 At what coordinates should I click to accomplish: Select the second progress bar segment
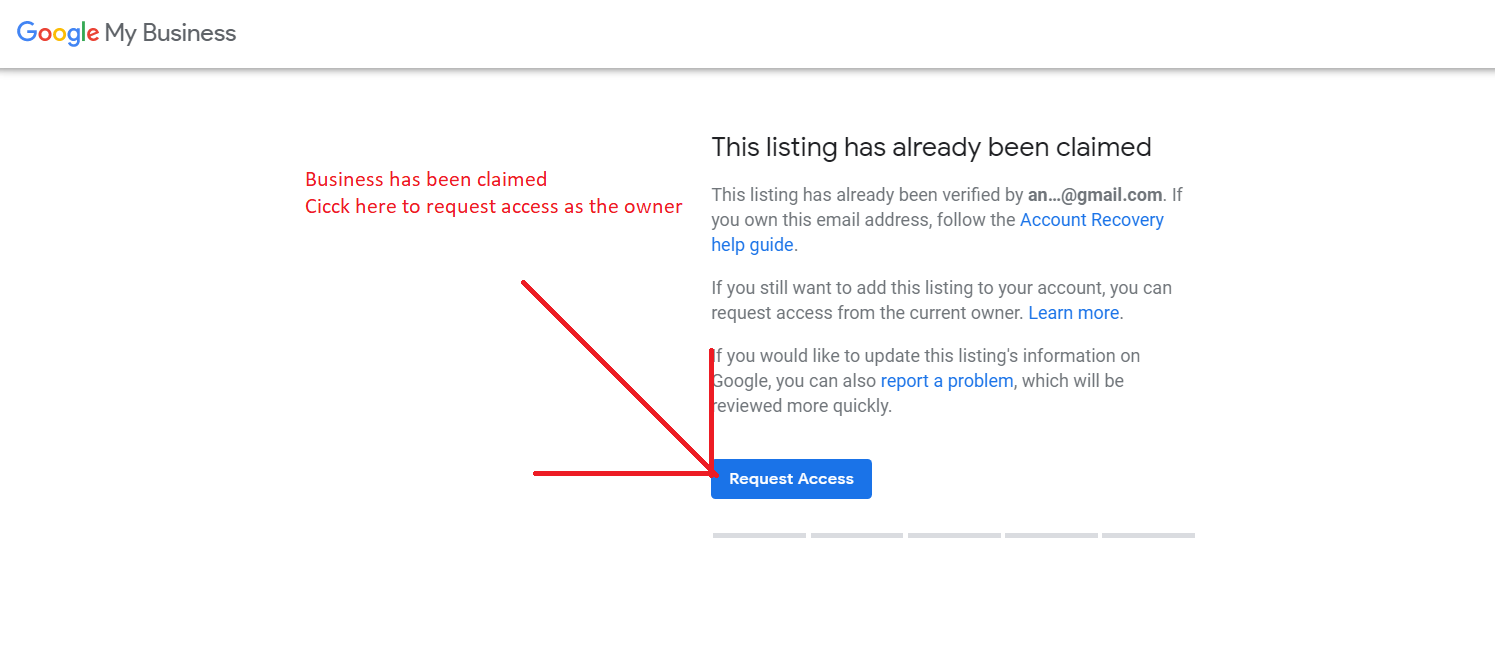[857, 536]
